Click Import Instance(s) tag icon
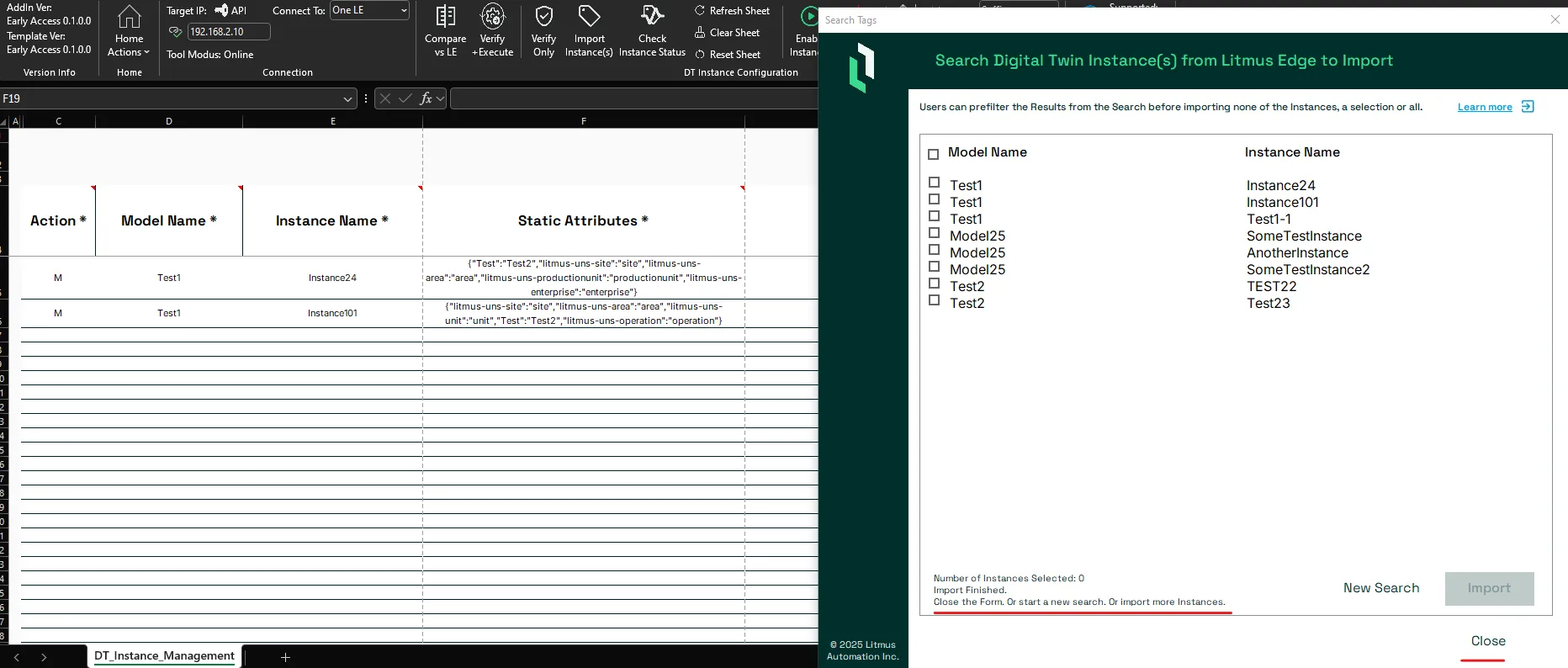This screenshot has width=1568, height=668. 589,16
